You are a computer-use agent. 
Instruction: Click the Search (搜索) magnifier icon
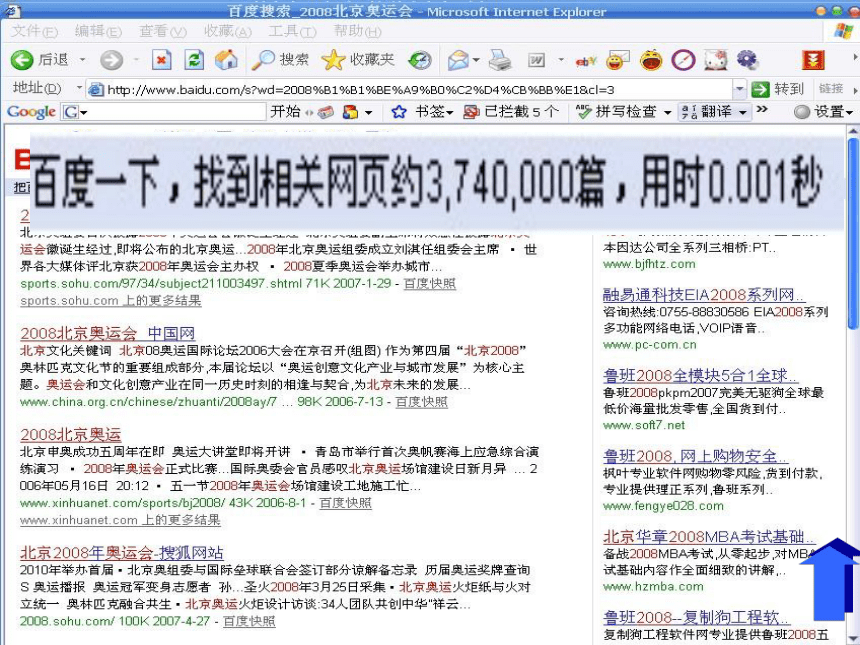[263, 59]
